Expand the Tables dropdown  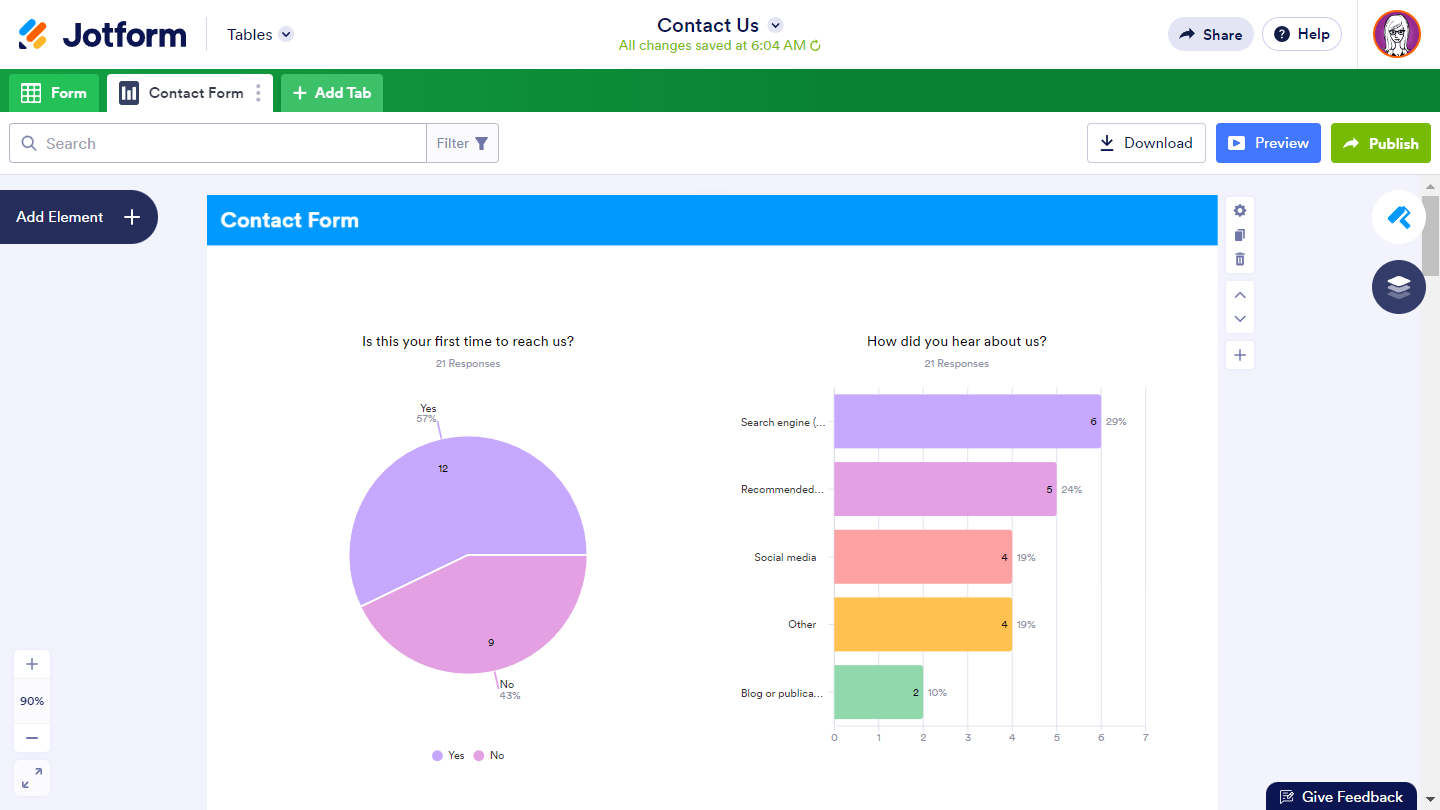[x=260, y=34]
